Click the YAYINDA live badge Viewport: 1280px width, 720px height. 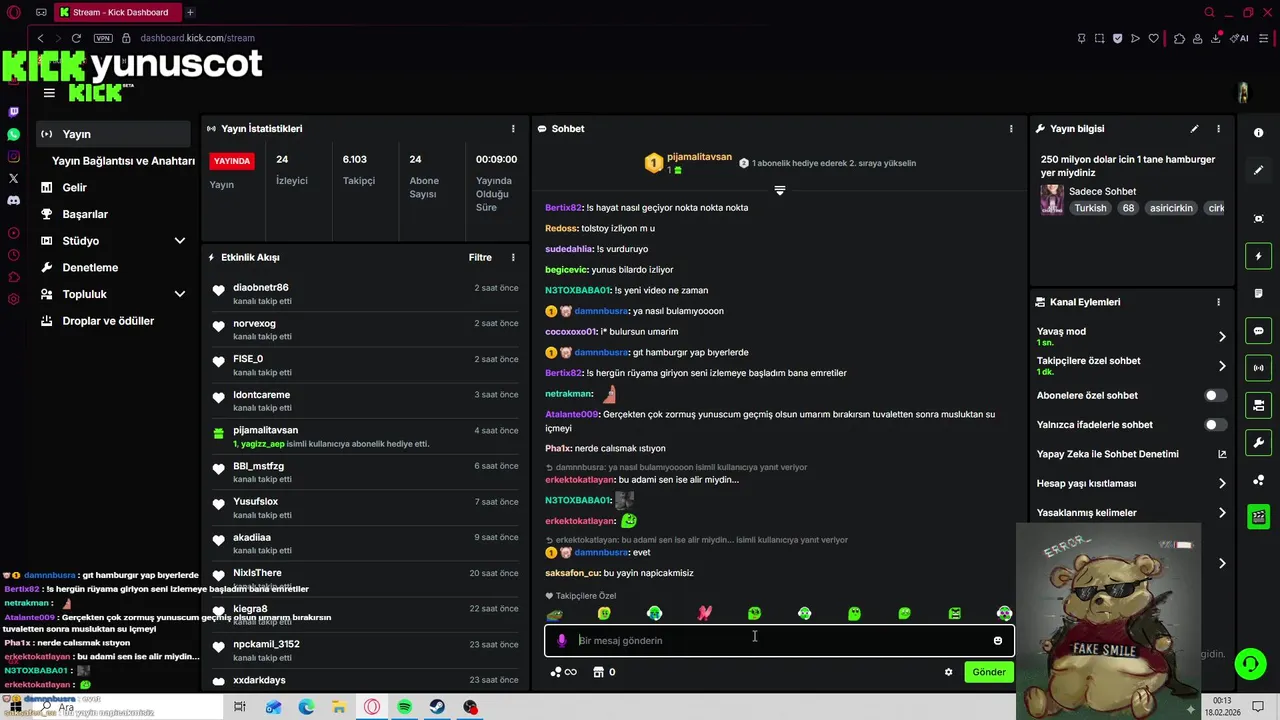coord(232,161)
